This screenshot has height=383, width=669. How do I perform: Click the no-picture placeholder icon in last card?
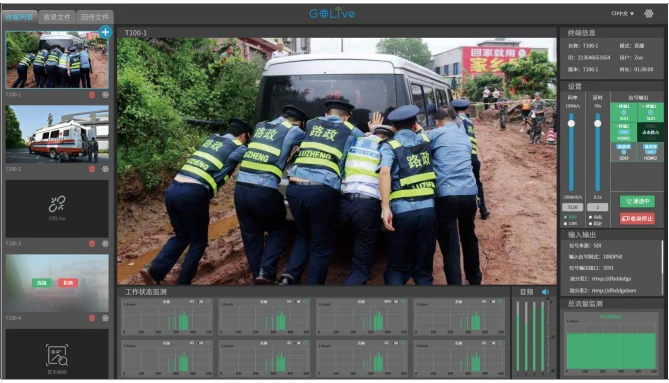(x=57, y=355)
